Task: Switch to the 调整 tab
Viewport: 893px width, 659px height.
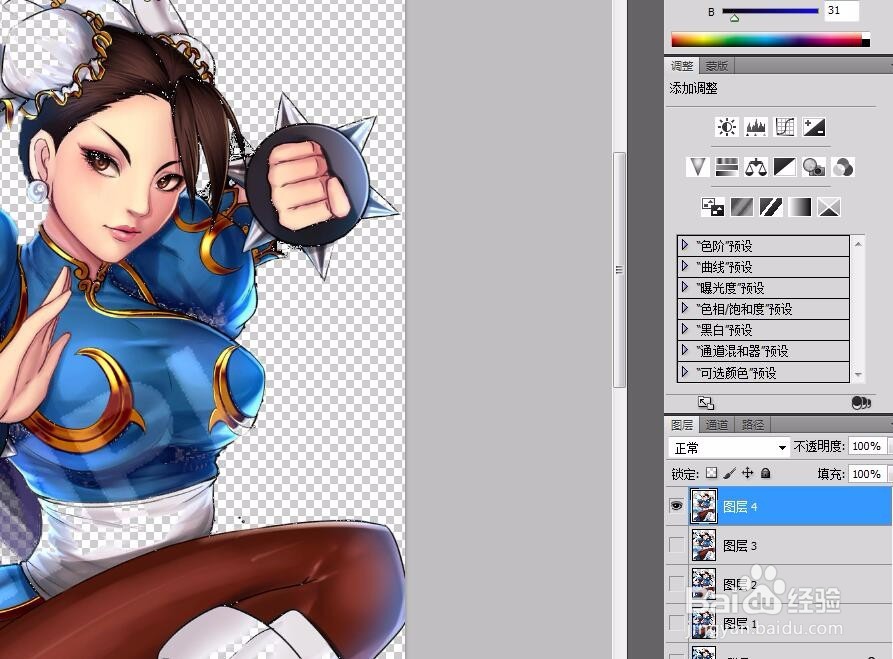Action: [682, 66]
